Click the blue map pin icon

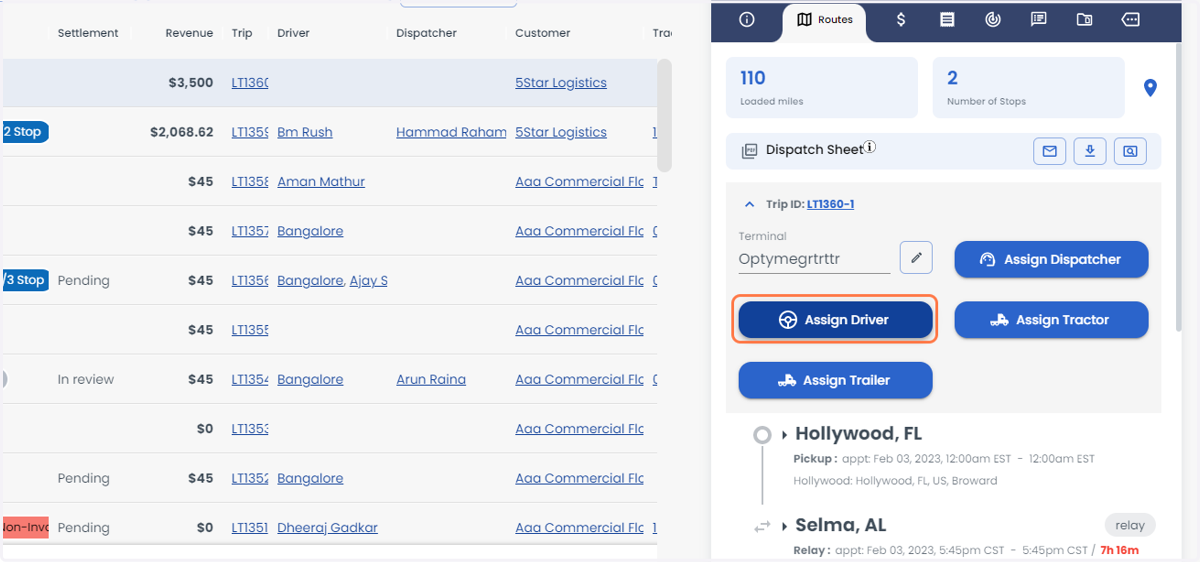(x=1150, y=88)
